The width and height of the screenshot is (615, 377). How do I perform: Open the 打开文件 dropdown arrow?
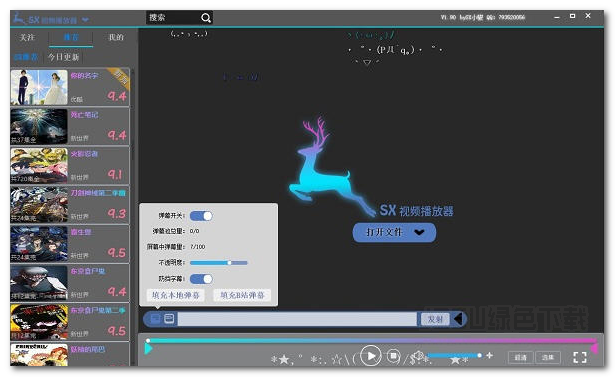point(419,232)
